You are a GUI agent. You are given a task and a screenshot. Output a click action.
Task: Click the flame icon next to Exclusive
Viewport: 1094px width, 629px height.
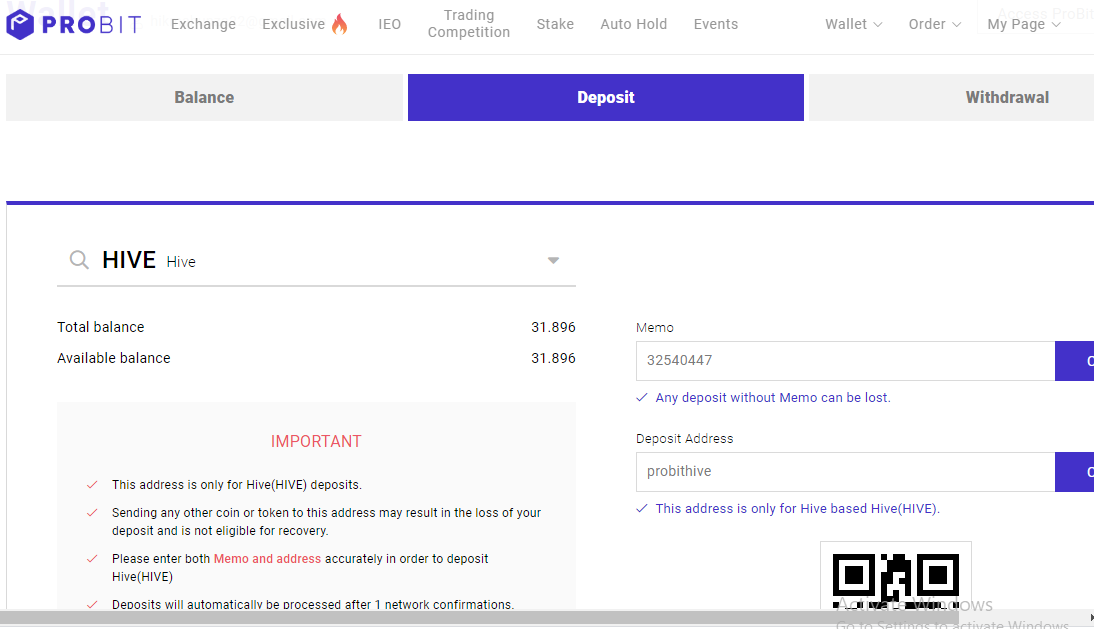(x=339, y=24)
